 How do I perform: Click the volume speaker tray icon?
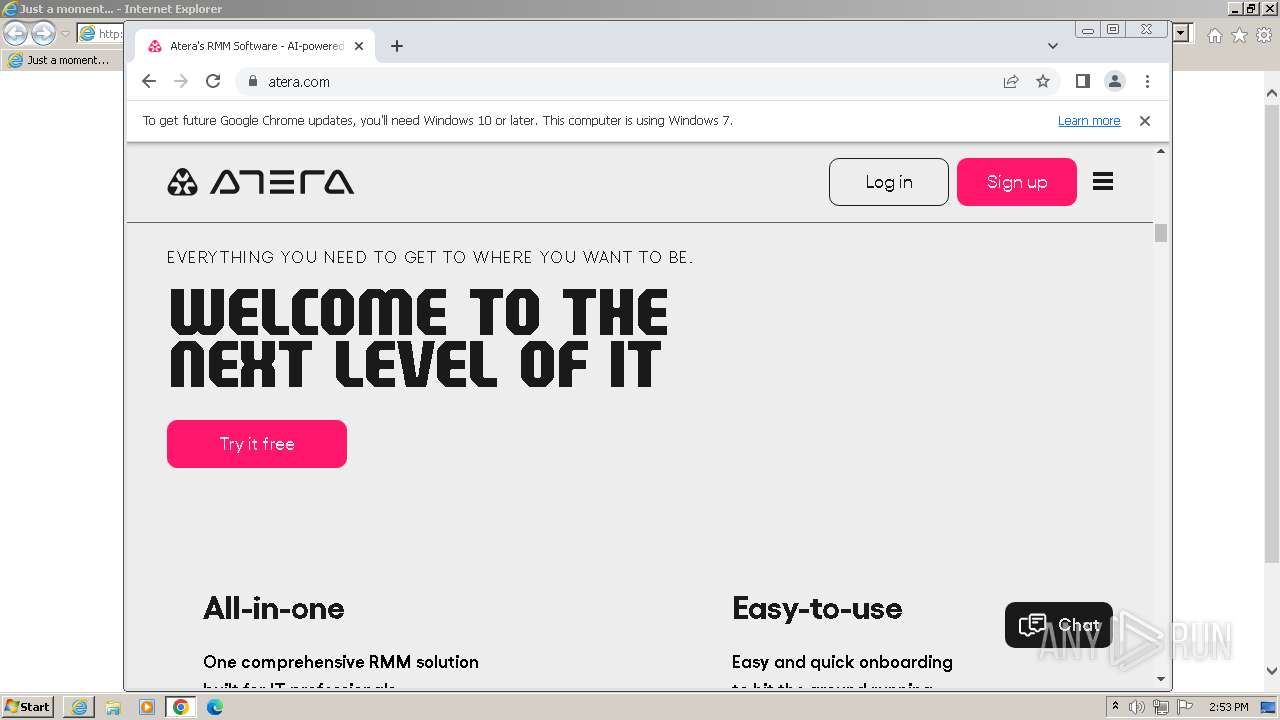click(x=1137, y=707)
